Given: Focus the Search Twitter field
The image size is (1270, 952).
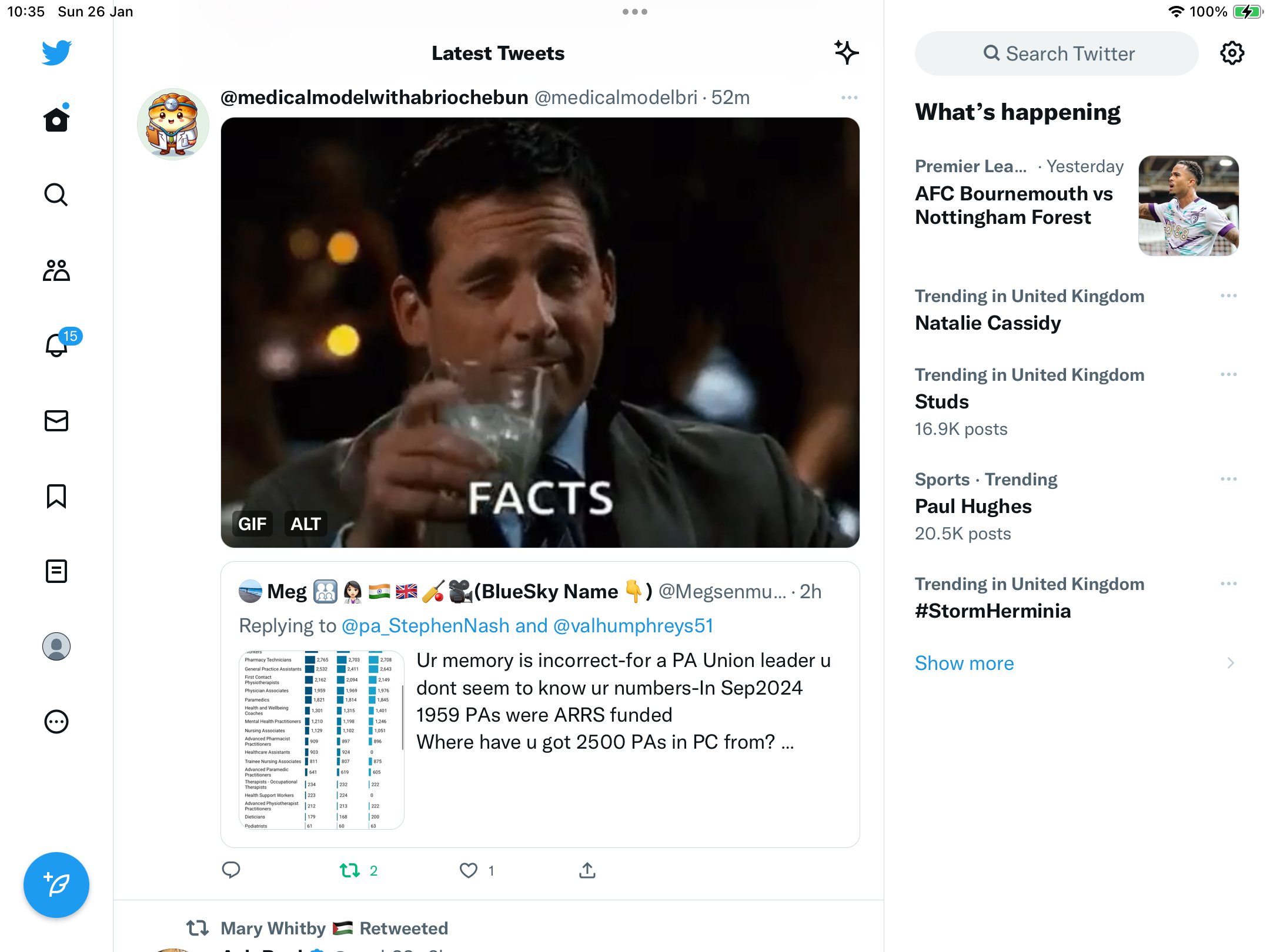Looking at the screenshot, I should [x=1057, y=53].
